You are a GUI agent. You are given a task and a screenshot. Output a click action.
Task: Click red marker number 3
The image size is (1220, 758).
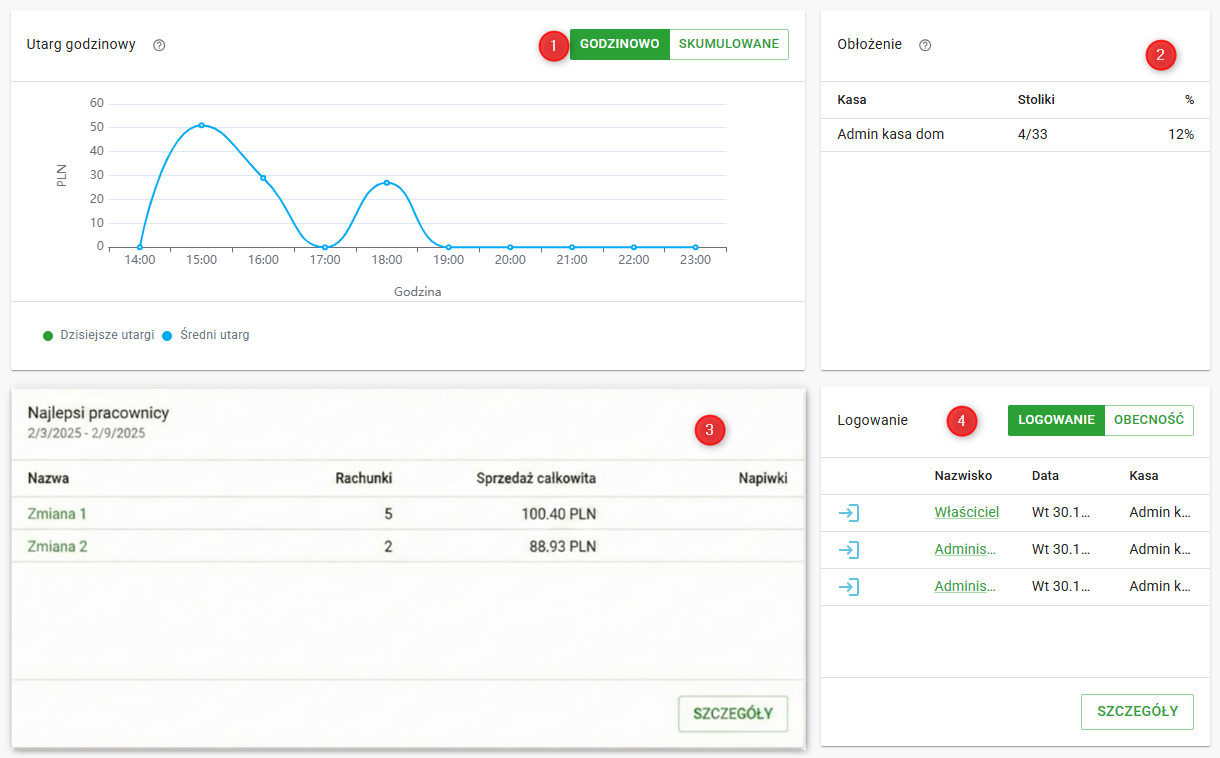point(709,430)
